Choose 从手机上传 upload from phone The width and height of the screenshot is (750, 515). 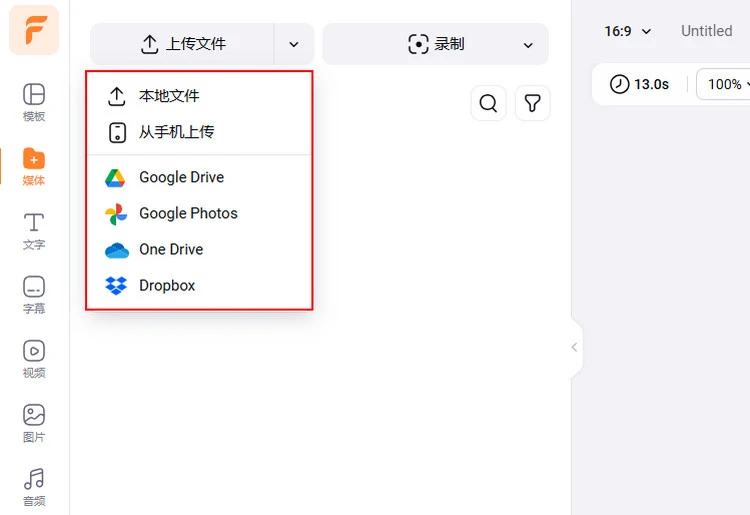(199, 132)
